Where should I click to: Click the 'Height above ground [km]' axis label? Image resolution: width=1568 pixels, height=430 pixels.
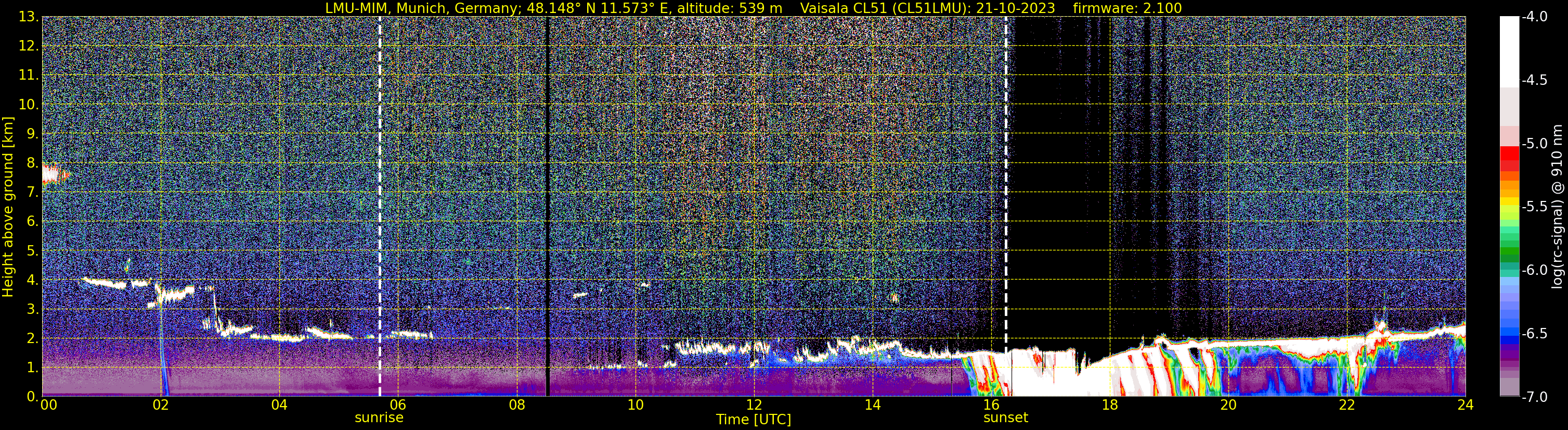point(8,207)
